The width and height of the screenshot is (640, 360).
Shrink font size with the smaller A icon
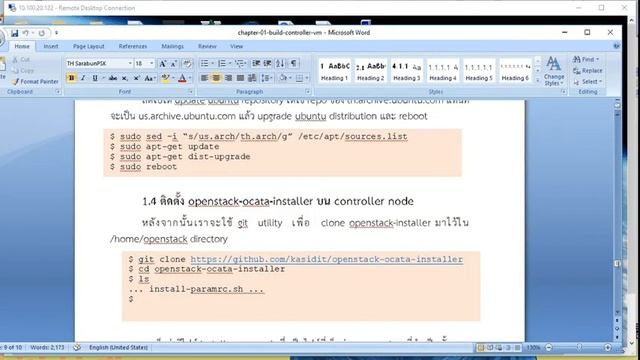(x=173, y=63)
